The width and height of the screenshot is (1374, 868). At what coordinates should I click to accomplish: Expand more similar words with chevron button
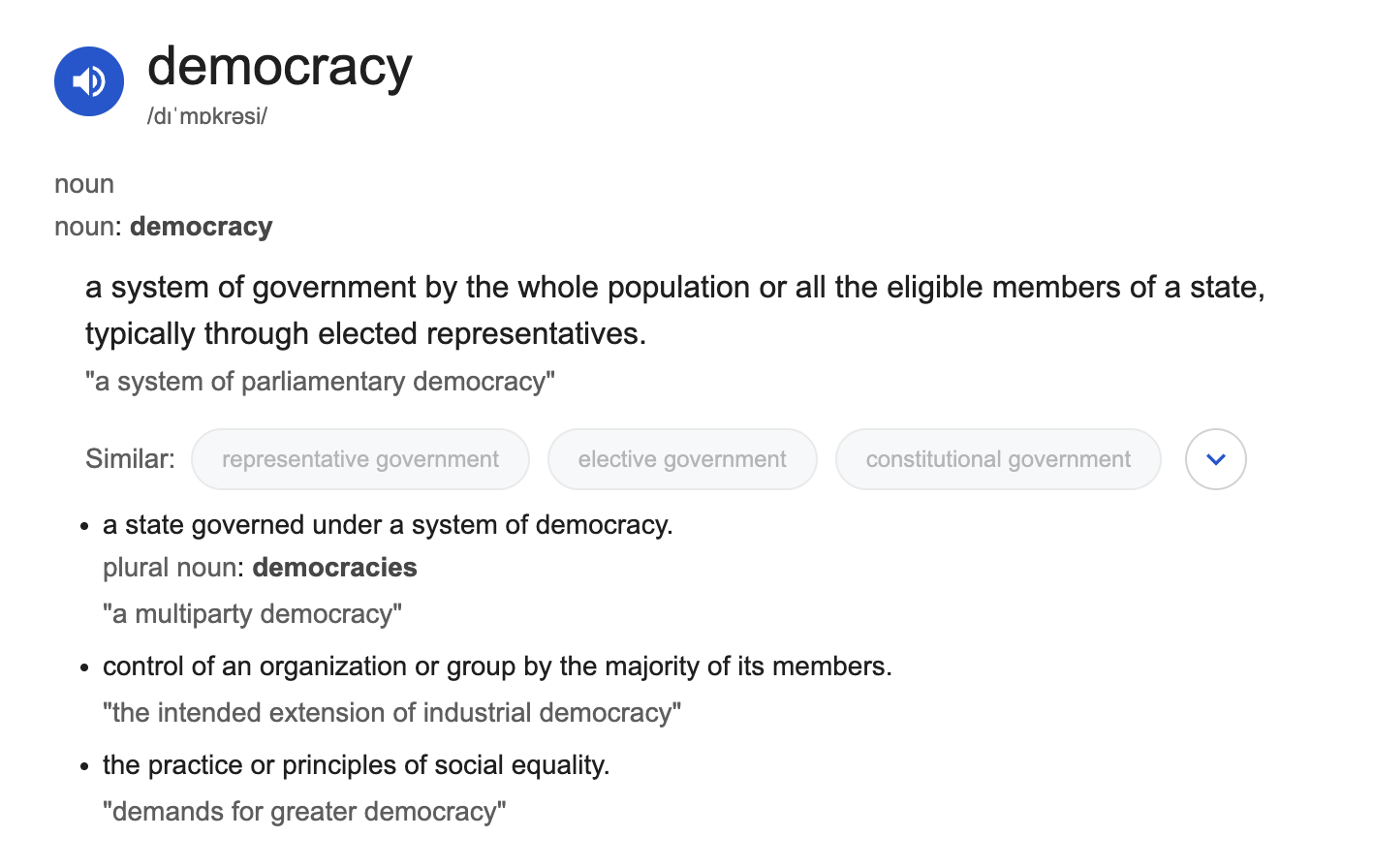point(1215,459)
